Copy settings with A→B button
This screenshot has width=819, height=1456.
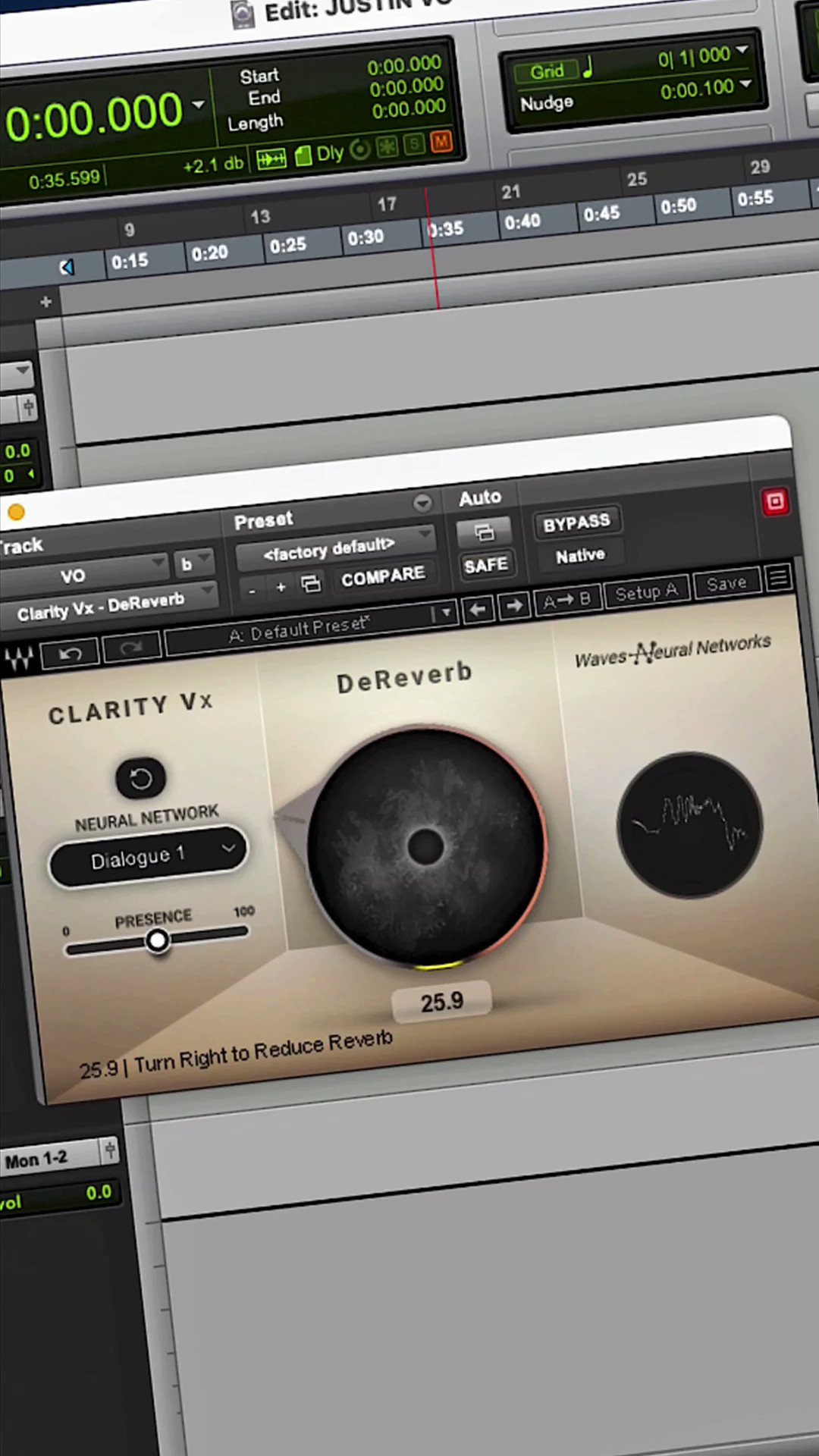567,599
